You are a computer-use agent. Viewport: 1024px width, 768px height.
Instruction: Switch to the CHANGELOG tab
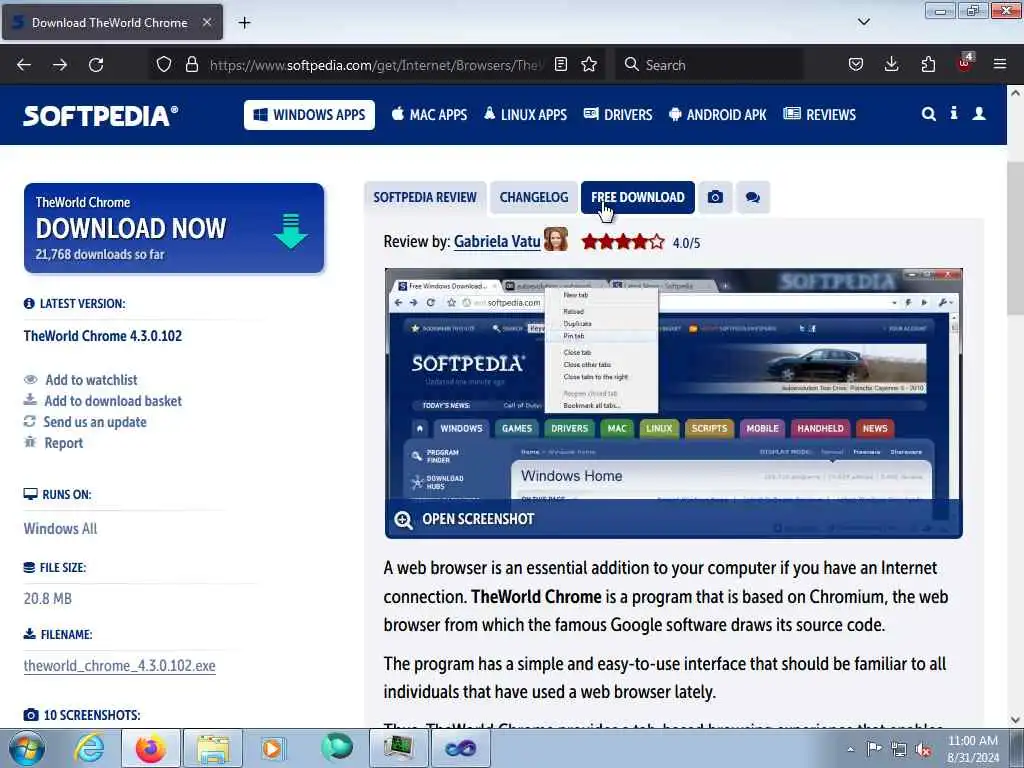click(534, 197)
